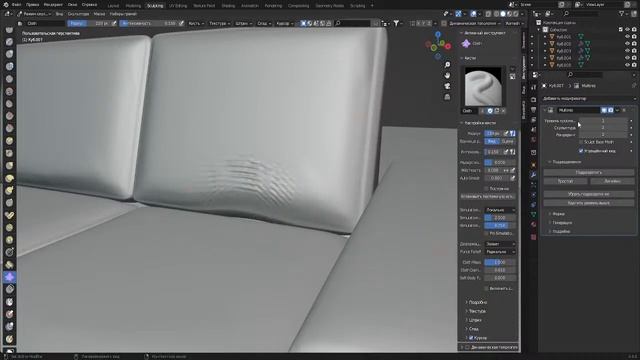Hide Куб.001 with its eye icon
Viewport: 640px width, 360px height.
(627, 37)
